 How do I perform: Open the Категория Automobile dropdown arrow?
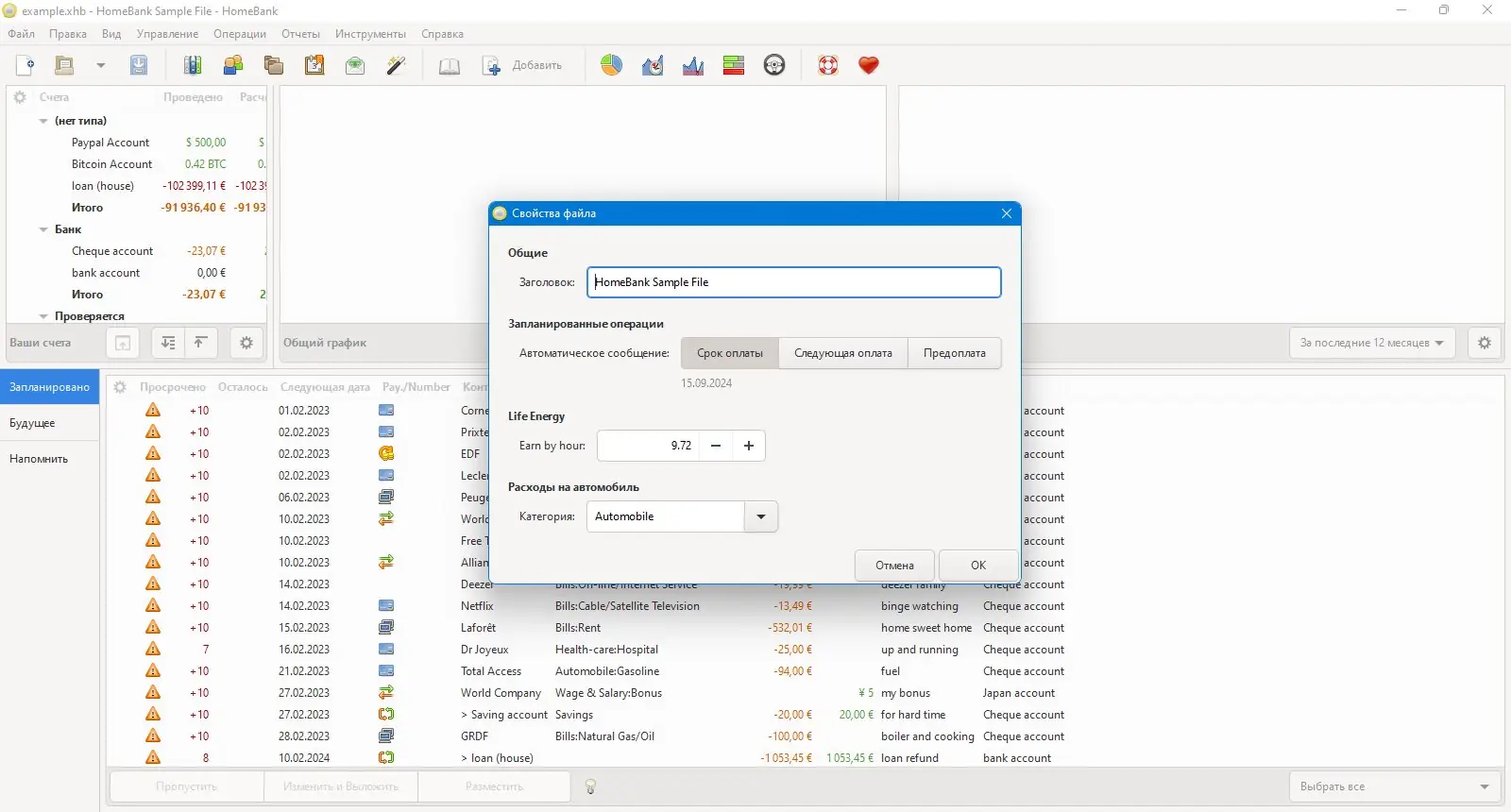[x=761, y=516]
